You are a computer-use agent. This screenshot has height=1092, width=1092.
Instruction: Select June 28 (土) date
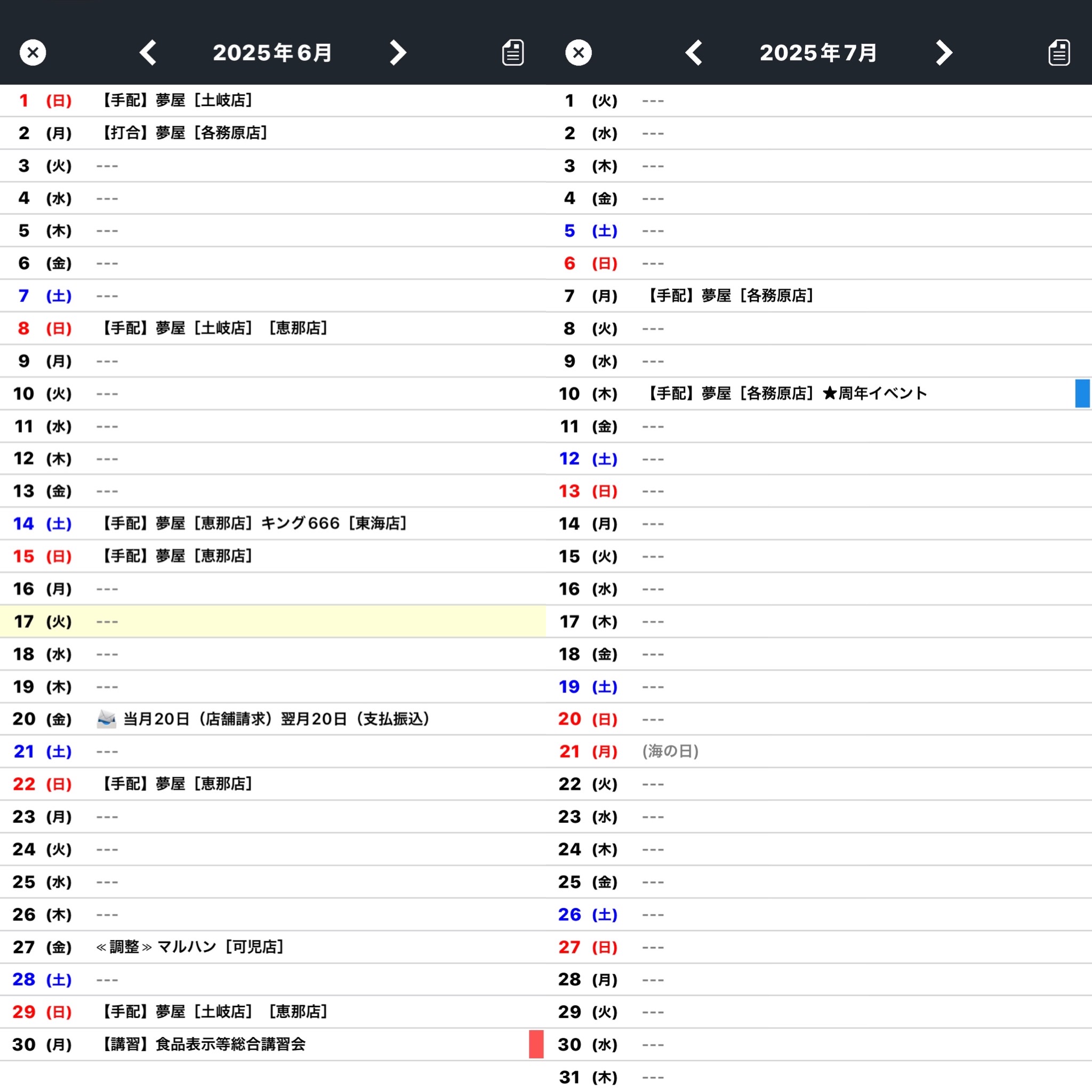click(x=43, y=979)
